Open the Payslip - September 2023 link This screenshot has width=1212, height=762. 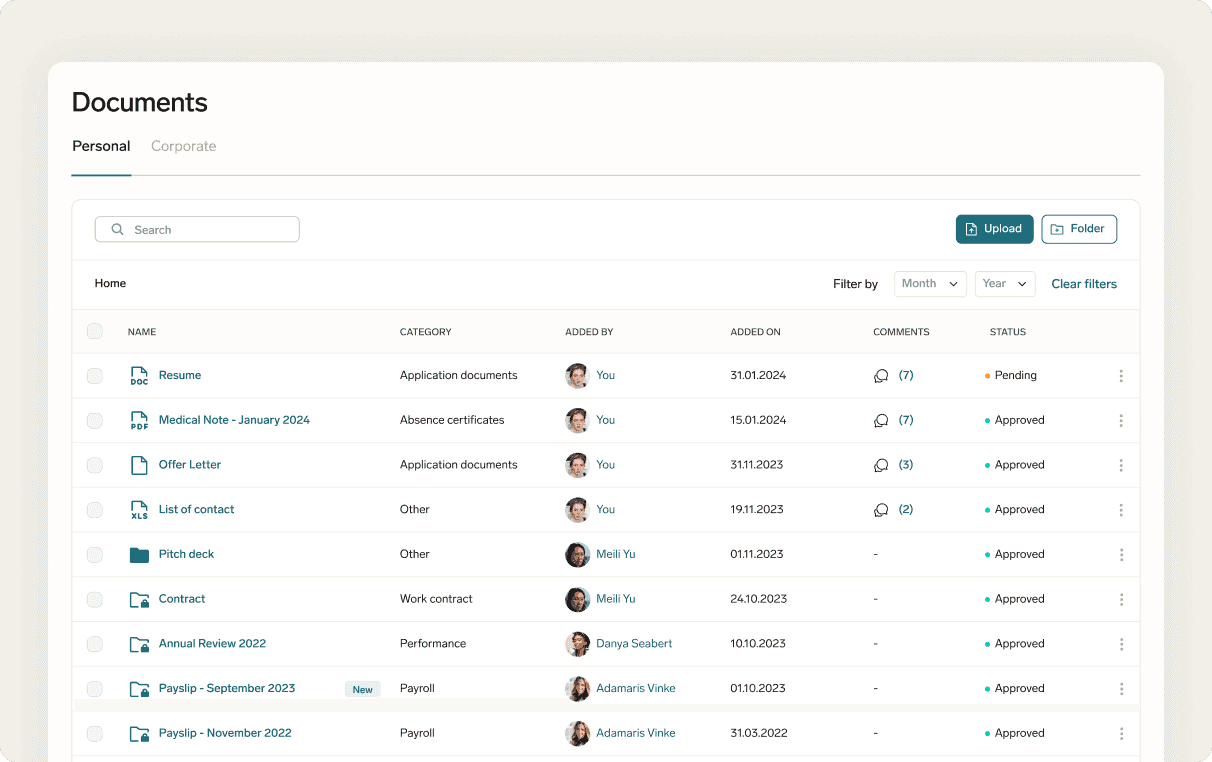[x=227, y=688]
